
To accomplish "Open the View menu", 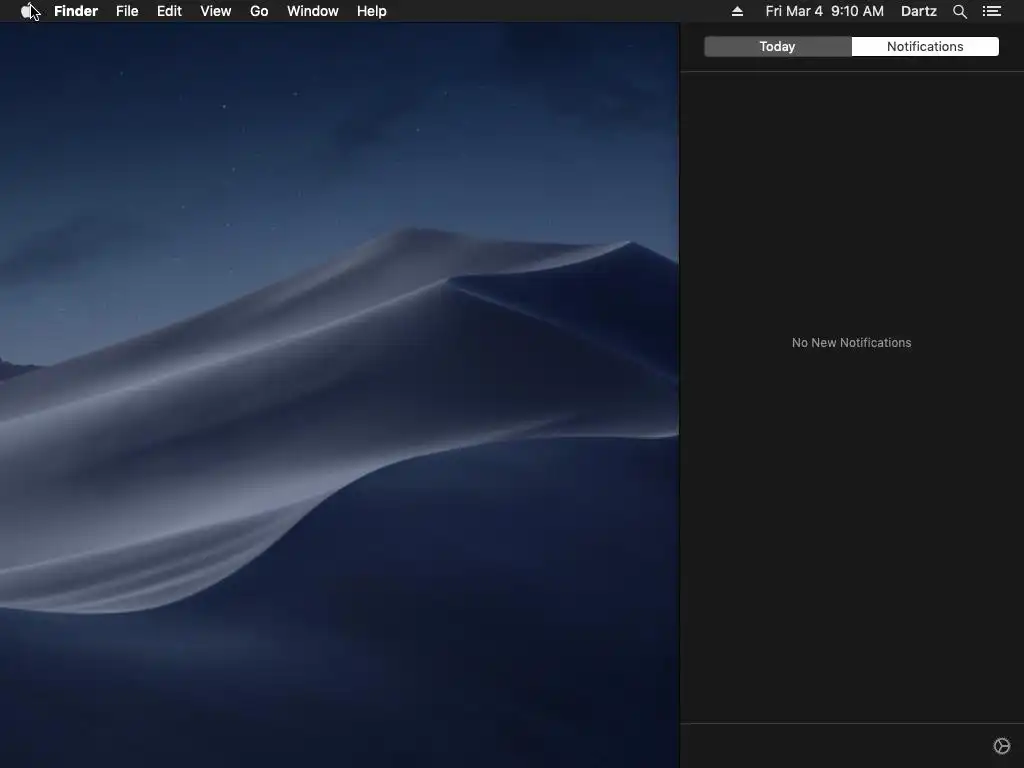I will click(216, 11).
